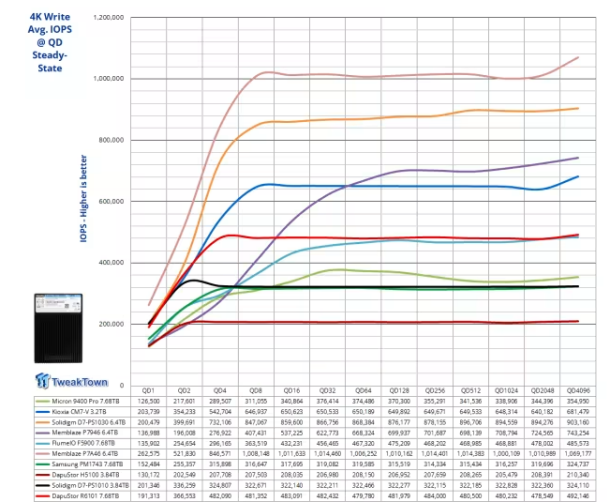This screenshot has width=610, height=502.
Task: Click the 1,200,000 y-axis label
Action: click(x=109, y=17)
